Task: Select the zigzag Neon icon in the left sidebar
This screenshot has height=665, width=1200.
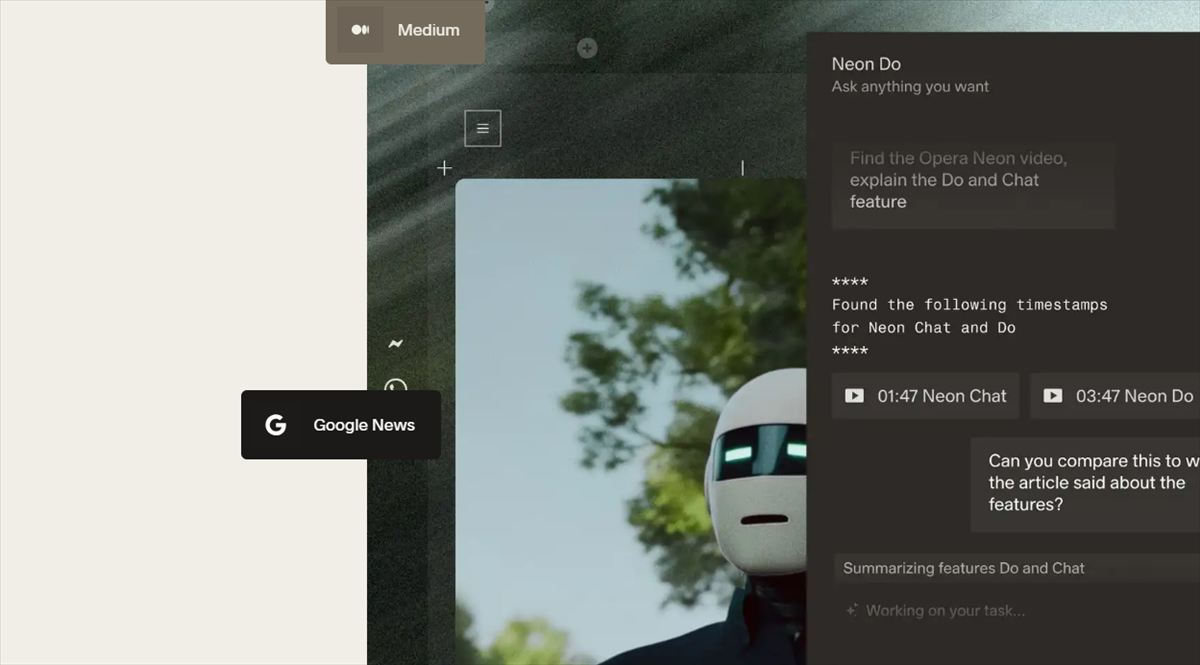Action: (394, 342)
